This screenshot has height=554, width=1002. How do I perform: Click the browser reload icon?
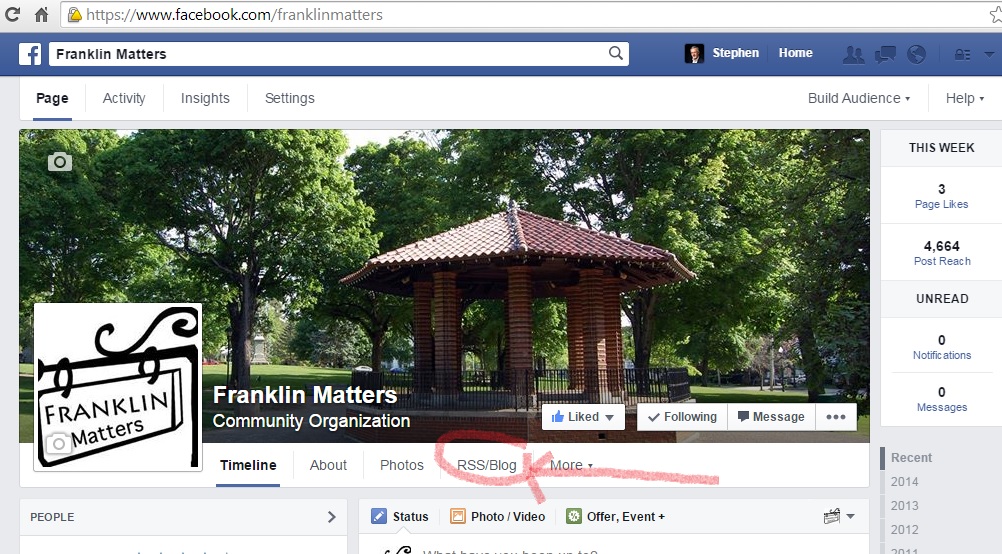(12, 14)
